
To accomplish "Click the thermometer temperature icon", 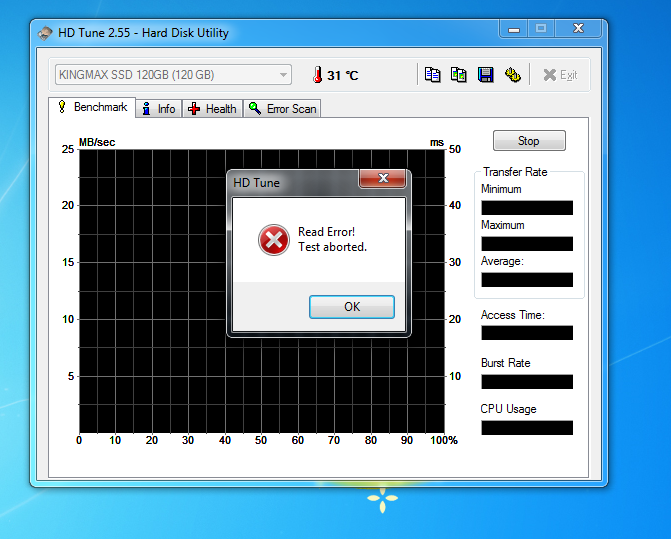I will [x=317, y=74].
